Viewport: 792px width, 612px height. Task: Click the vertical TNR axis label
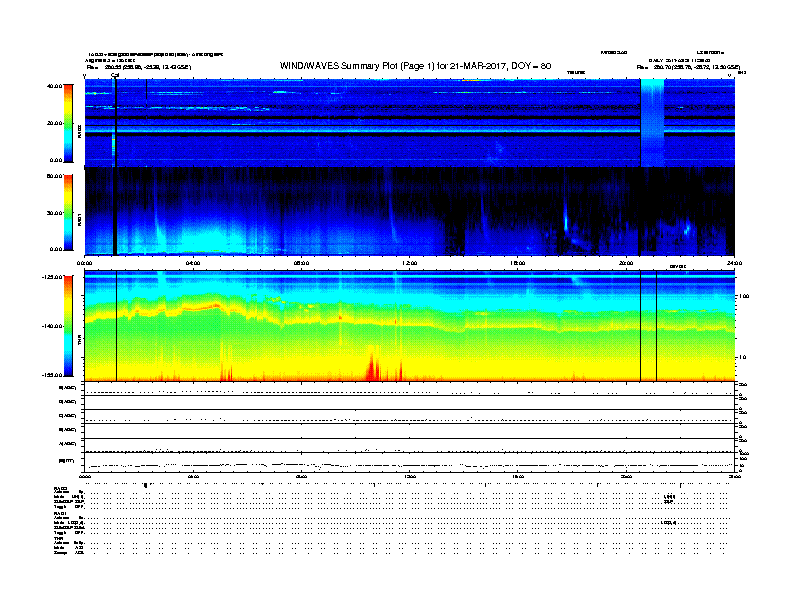point(80,342)
